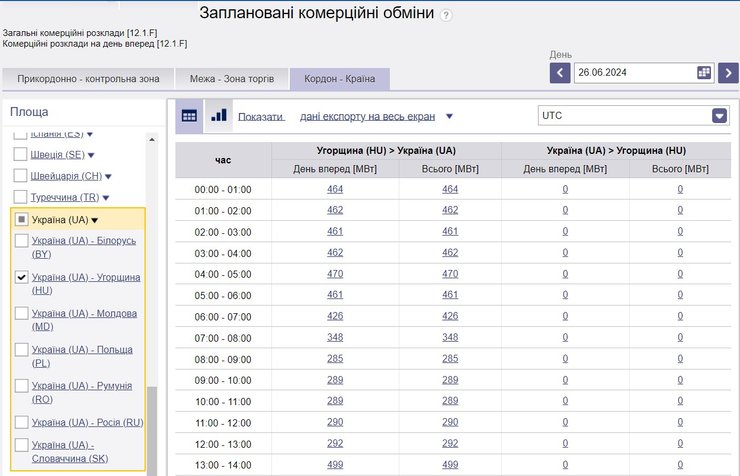The width and height of the screenshot is (740, 476).
Task: Click the Показати link
Action: 261,117
